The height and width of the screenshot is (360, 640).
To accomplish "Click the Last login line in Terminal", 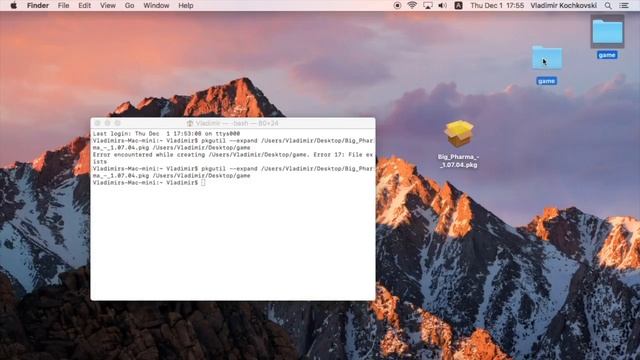I will tap(166, 133).
